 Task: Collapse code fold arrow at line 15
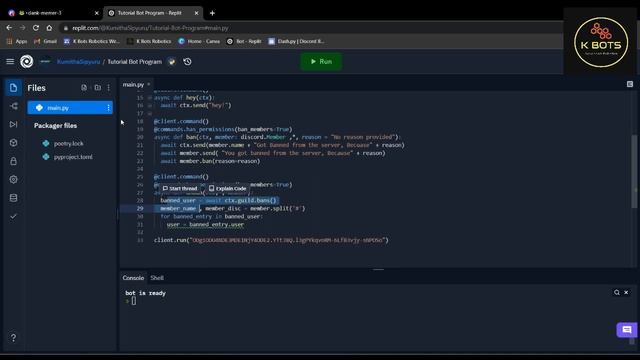pyautogui.click(x=149, y=98)
